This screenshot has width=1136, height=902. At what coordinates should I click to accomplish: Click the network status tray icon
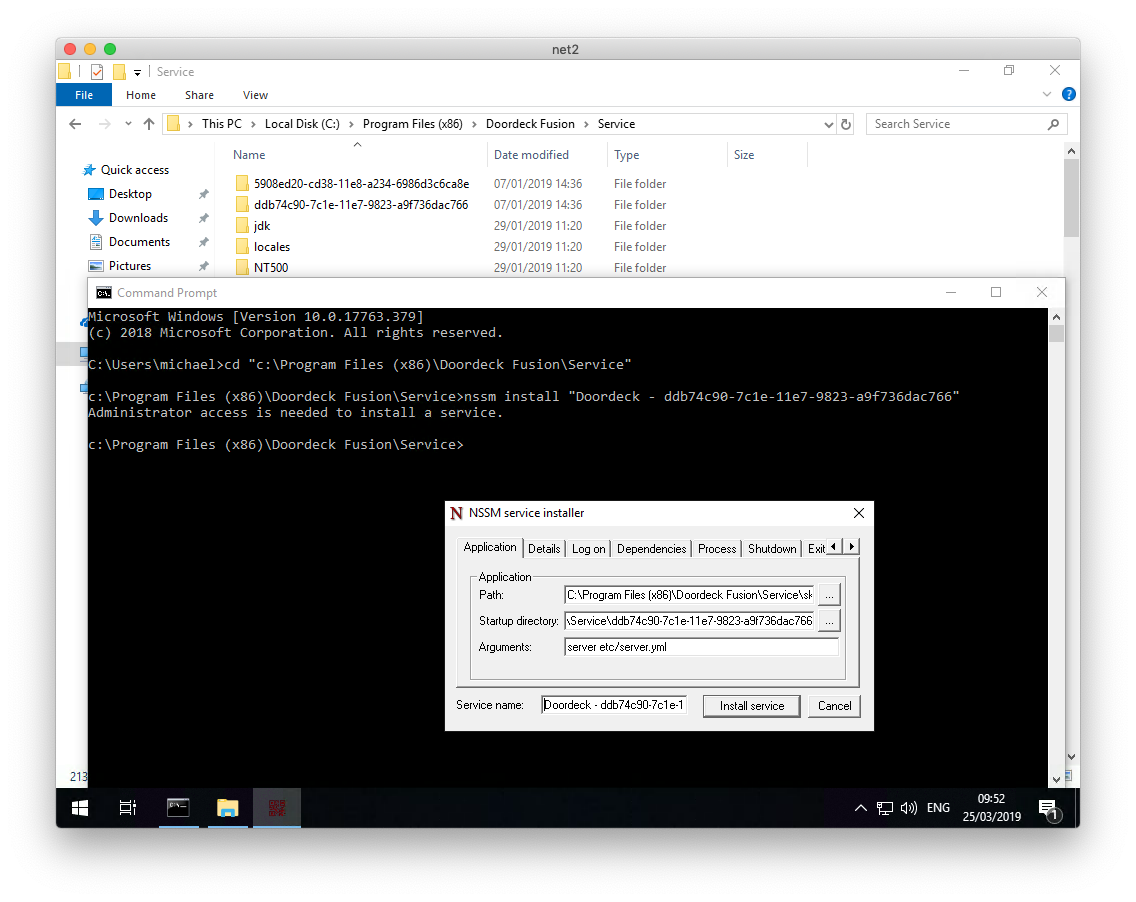coord(885,808)
